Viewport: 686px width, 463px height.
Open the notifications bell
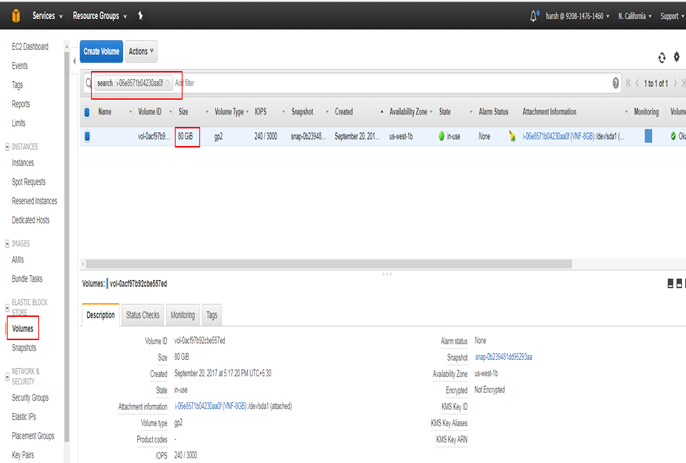(533, 16)
